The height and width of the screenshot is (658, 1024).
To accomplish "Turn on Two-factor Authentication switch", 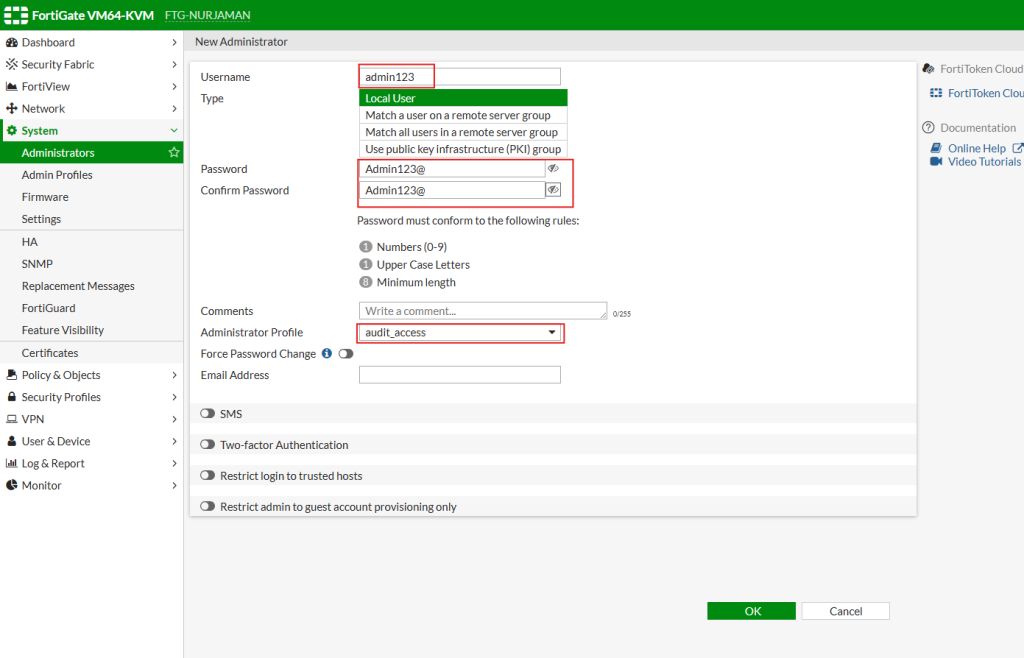I will pos(208,445).
